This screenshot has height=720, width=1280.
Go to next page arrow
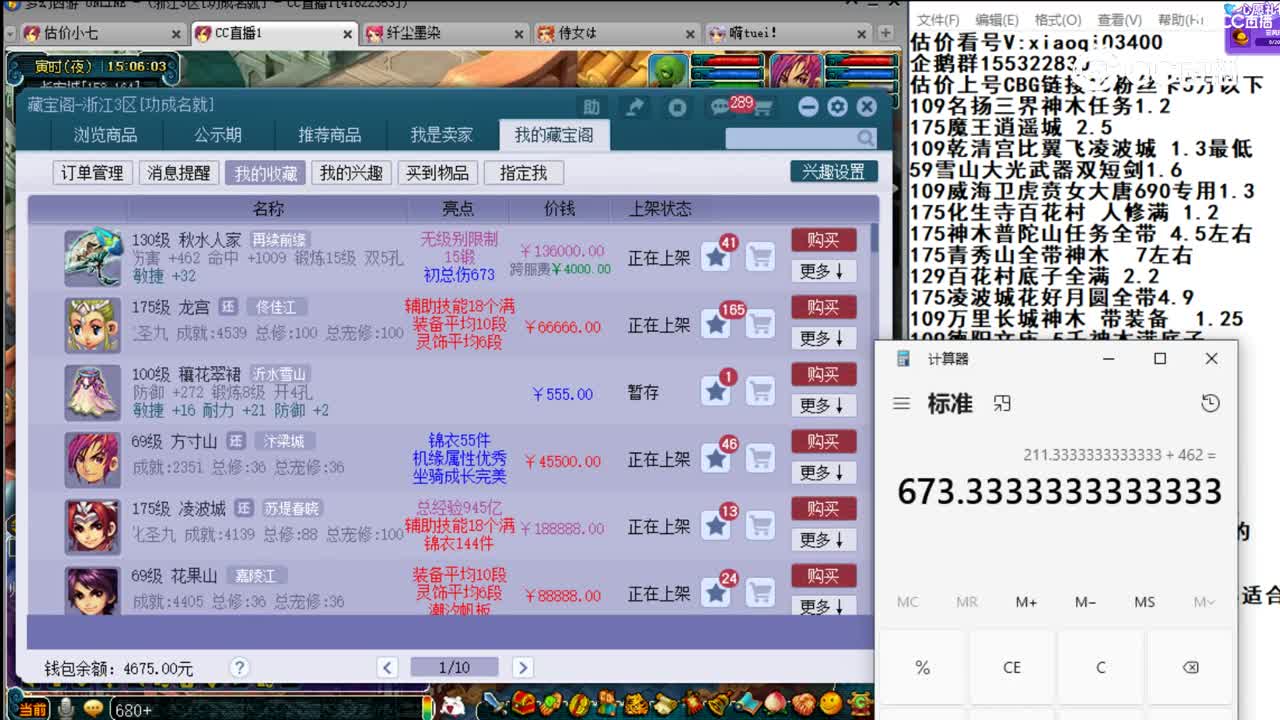click(522, 667)
